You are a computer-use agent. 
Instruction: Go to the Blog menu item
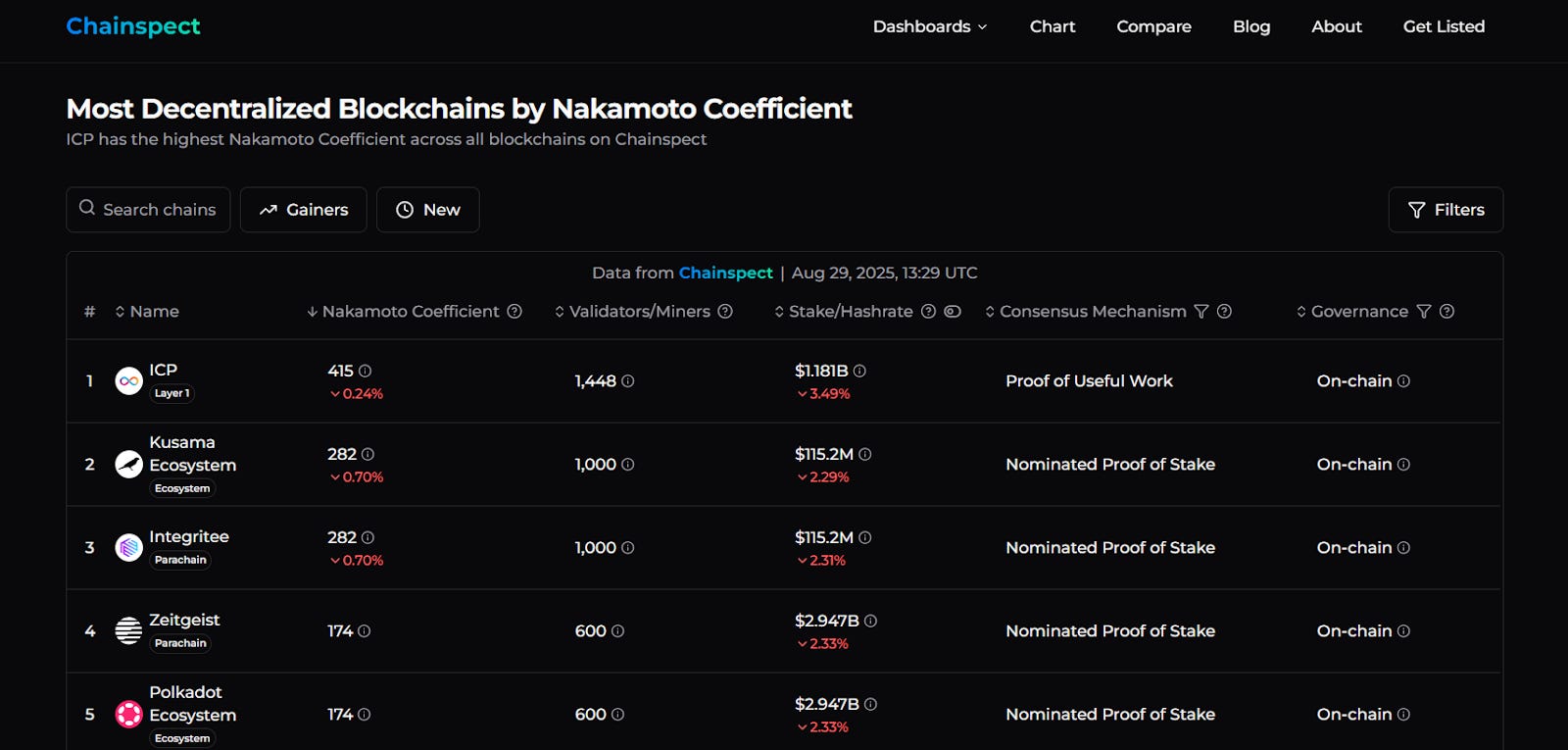coord(1251,26)
